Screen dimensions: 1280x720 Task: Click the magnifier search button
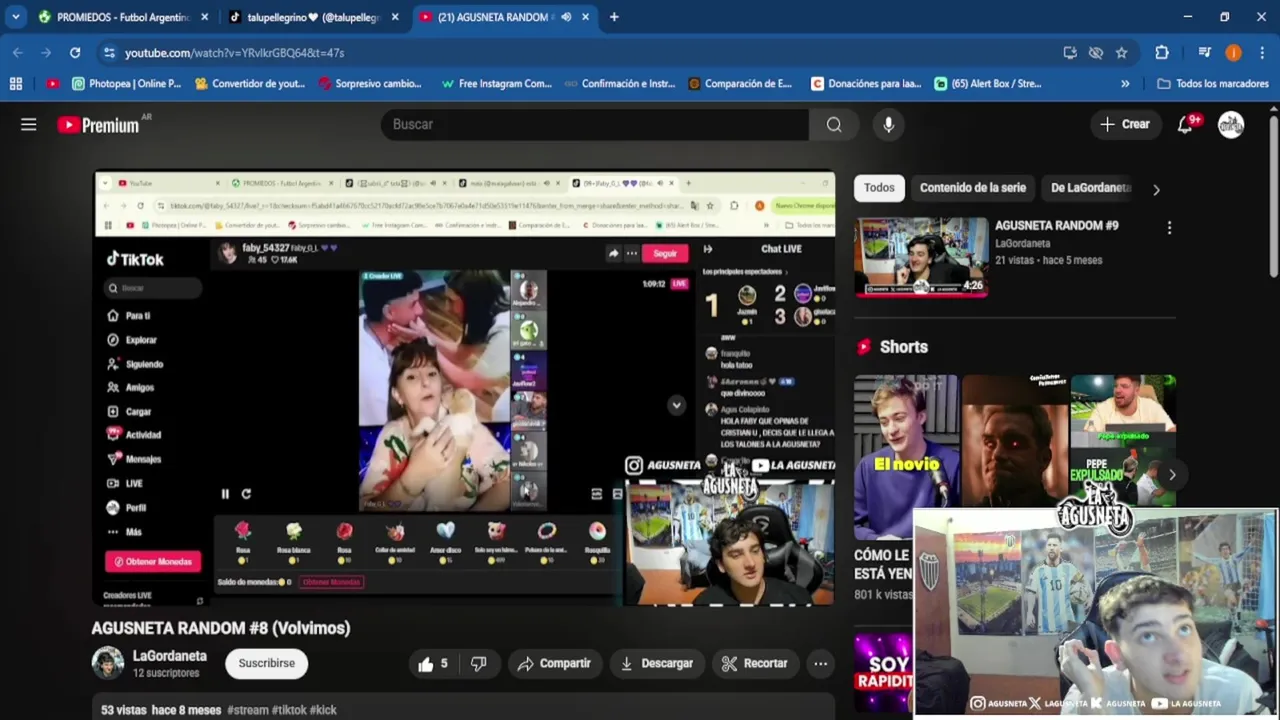coord(834,124)
